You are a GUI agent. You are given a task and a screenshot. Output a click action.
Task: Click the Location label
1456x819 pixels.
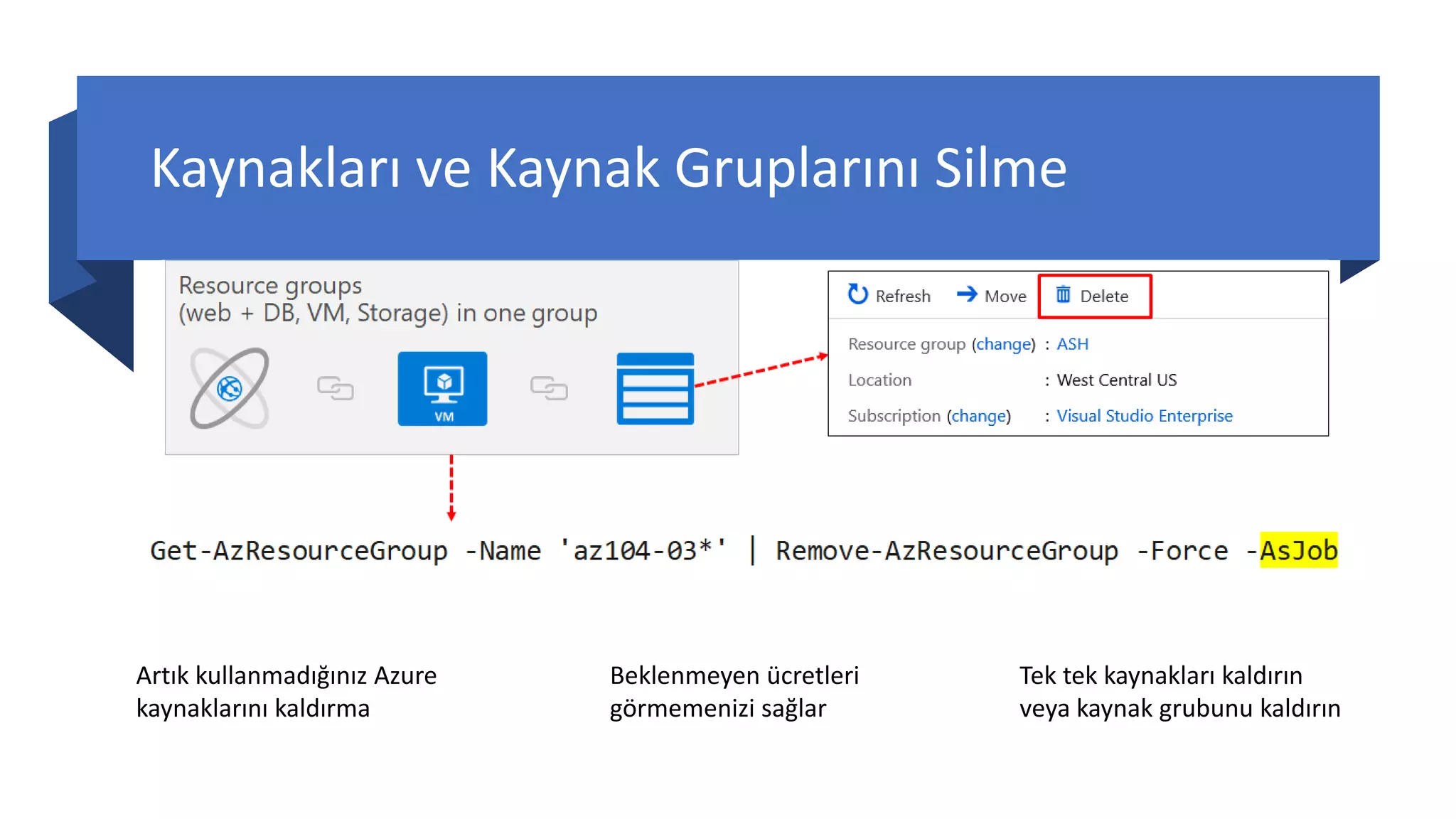(879, 380)
